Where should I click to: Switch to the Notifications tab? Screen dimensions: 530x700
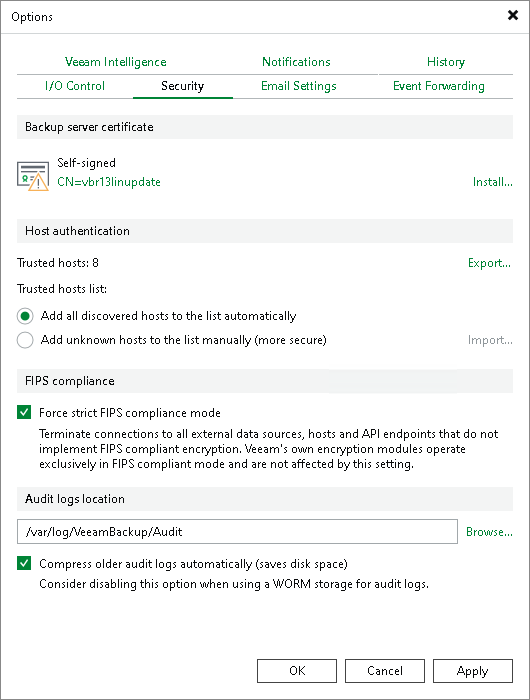tap(296, 62)
